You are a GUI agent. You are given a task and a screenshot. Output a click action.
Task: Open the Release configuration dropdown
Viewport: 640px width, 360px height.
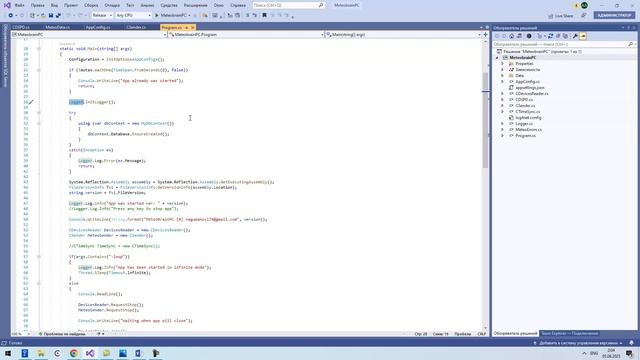tap(102, 16)
